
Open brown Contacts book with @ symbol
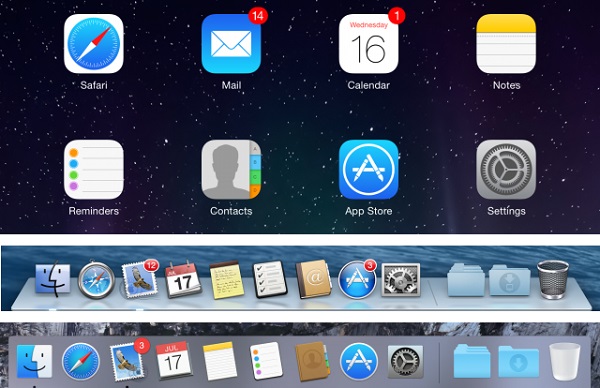pos(313,279)
